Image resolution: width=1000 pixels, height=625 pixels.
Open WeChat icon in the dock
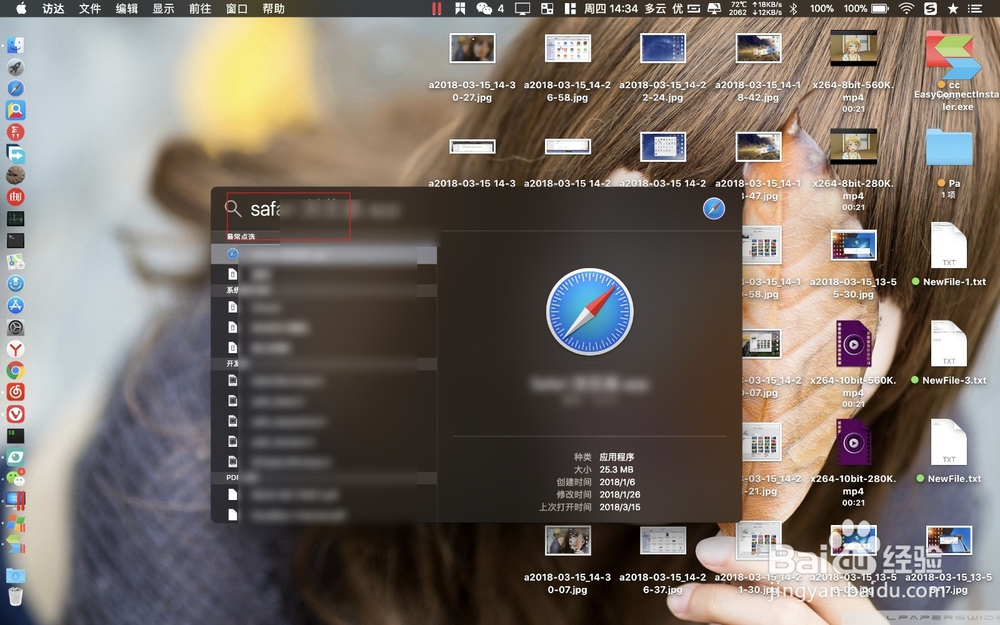tap(15, 478)
